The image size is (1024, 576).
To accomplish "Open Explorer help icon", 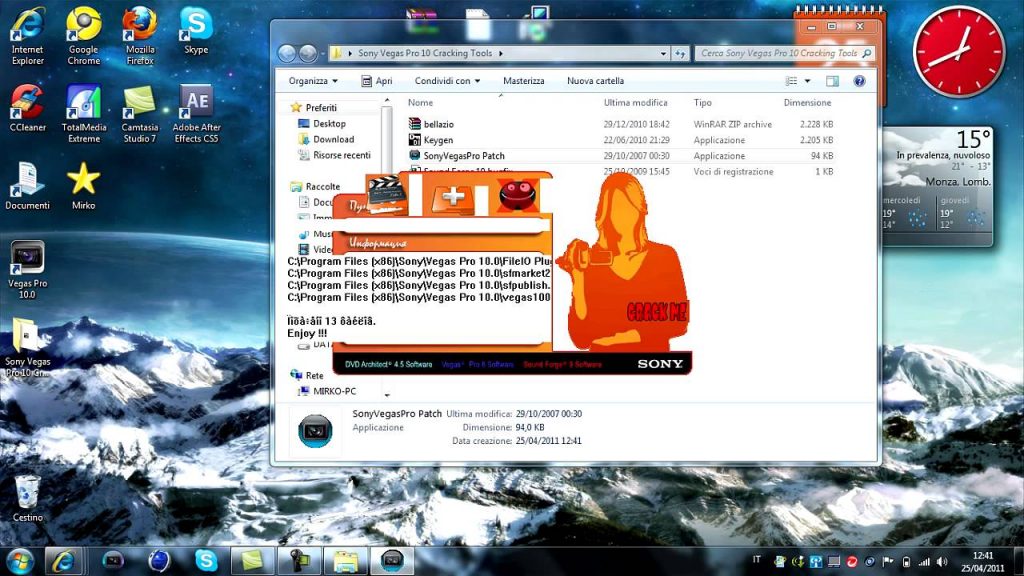I will [x=859, y=81].
